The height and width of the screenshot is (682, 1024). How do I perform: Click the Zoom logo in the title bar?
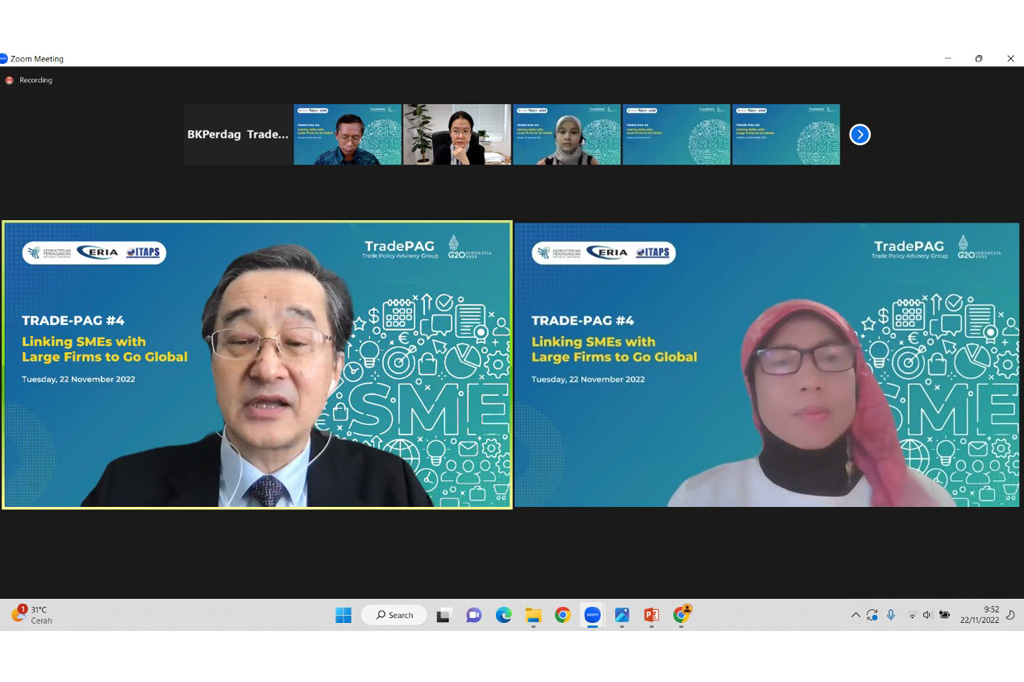(3, 59)
